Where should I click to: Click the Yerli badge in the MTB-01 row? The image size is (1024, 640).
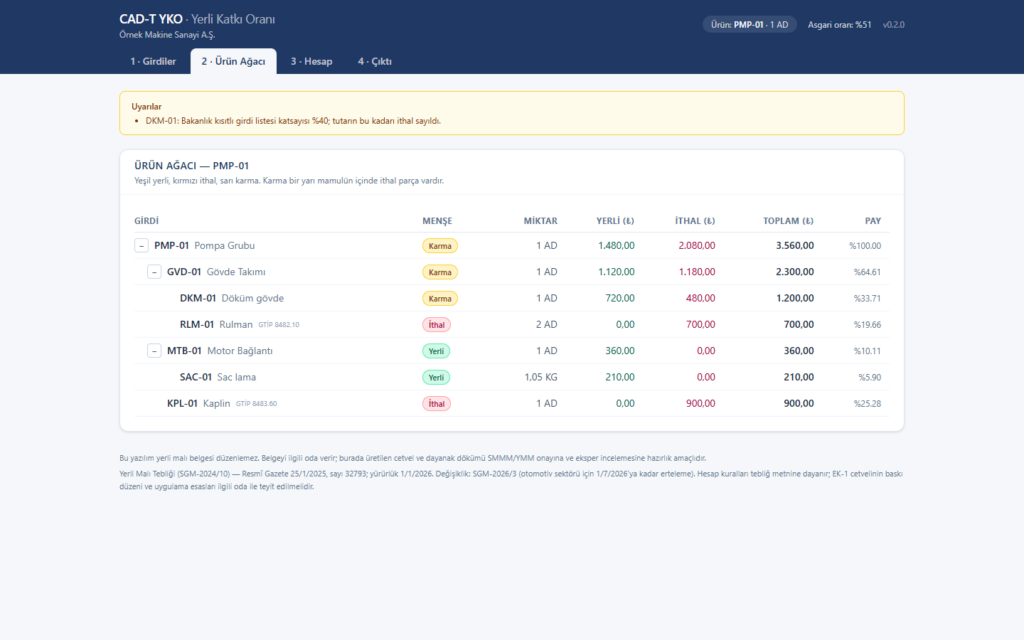436,351
